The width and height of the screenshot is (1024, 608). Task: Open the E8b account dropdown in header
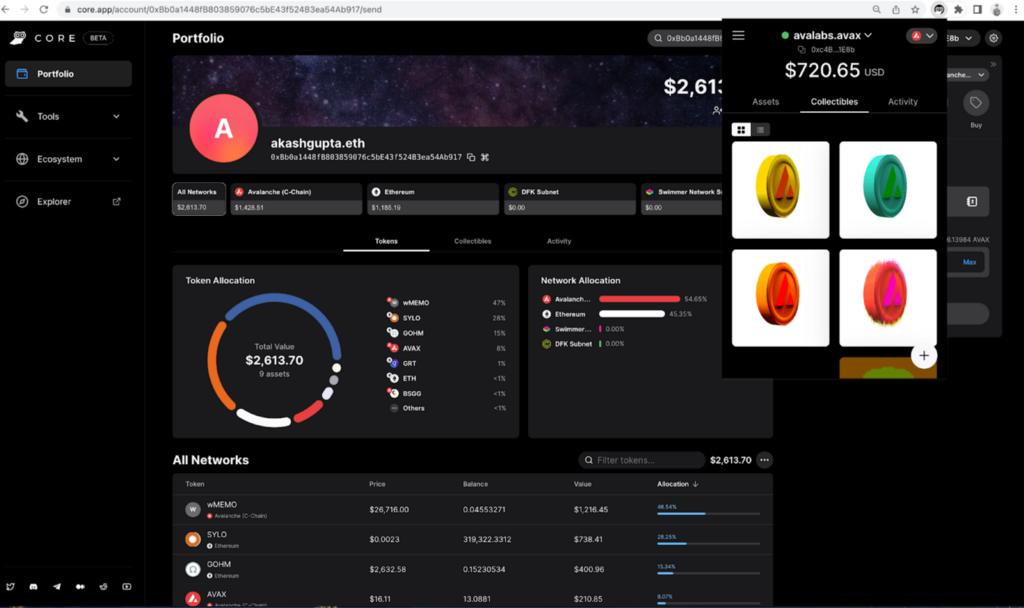[963, 38]
